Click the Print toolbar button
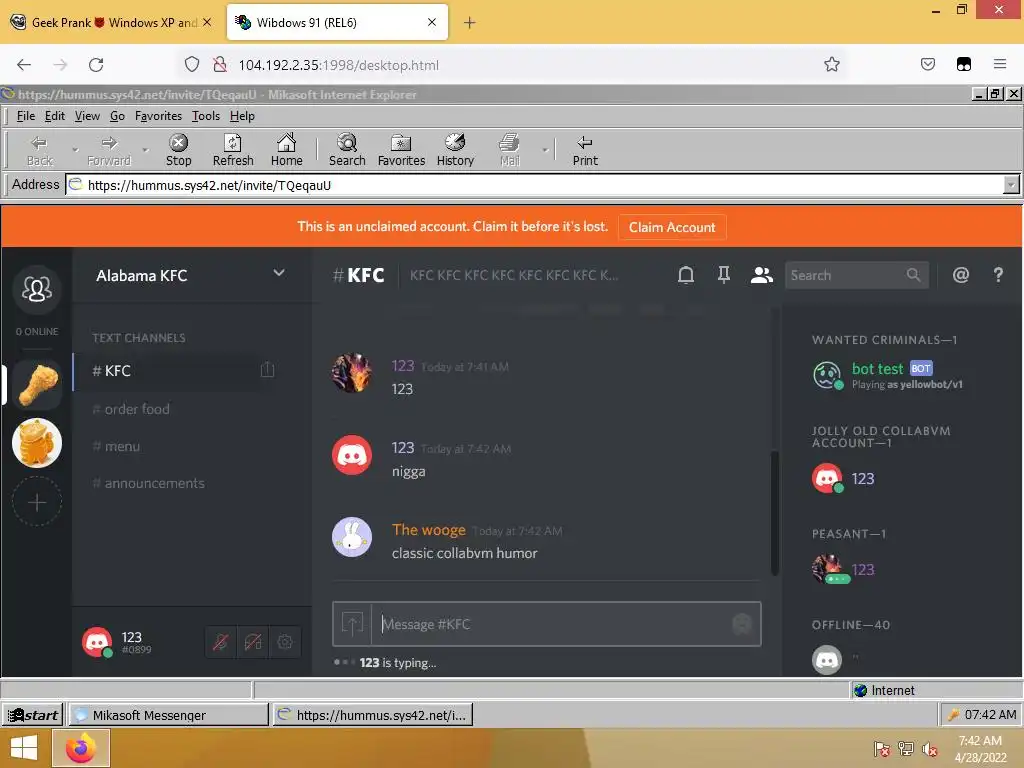The image size is (1024, 768). [x=585, y=150]
